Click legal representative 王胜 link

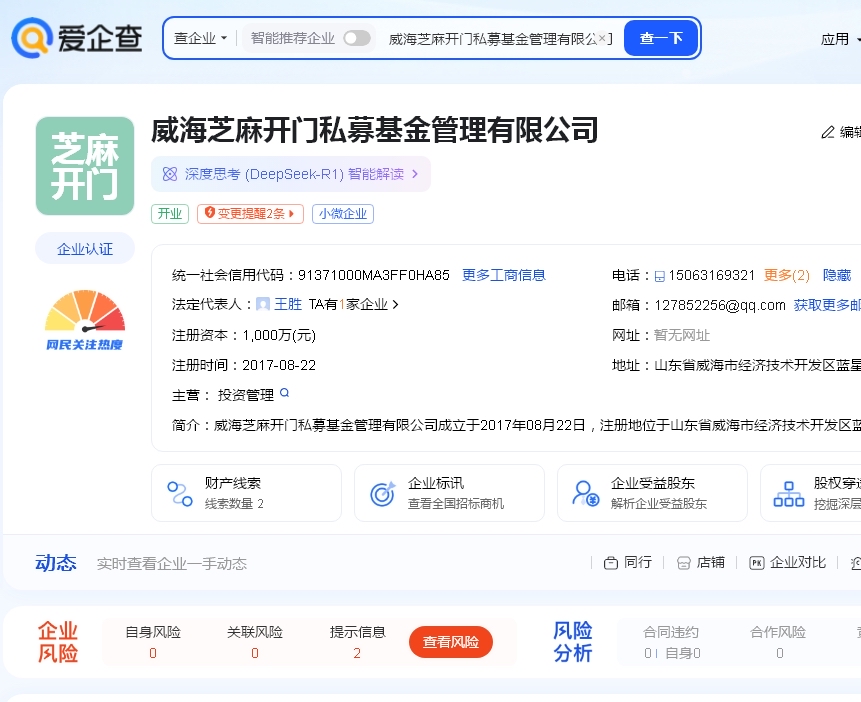[x=288, y=304]
